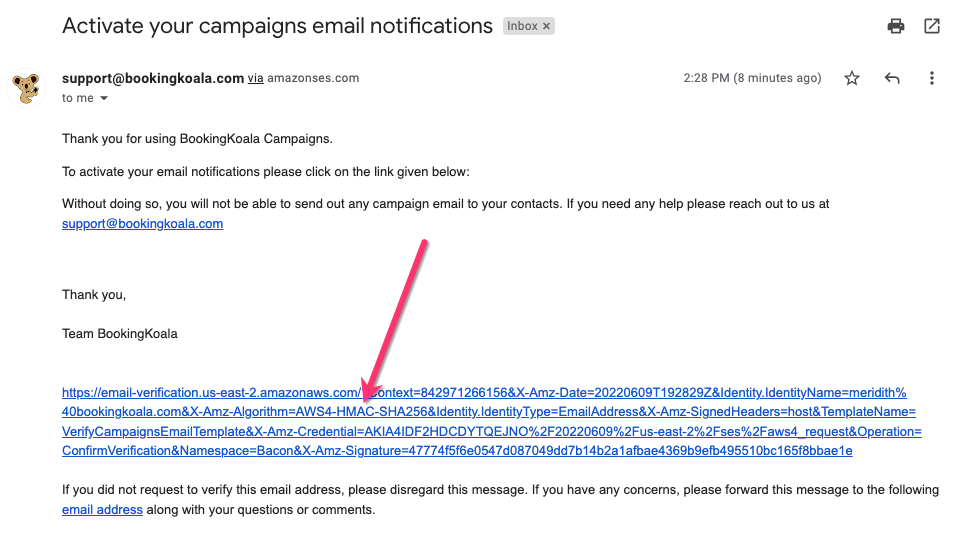
Task: Click the "Thank you for using BookingKoala Campaigns" line
Action: (x=197, y=139)
